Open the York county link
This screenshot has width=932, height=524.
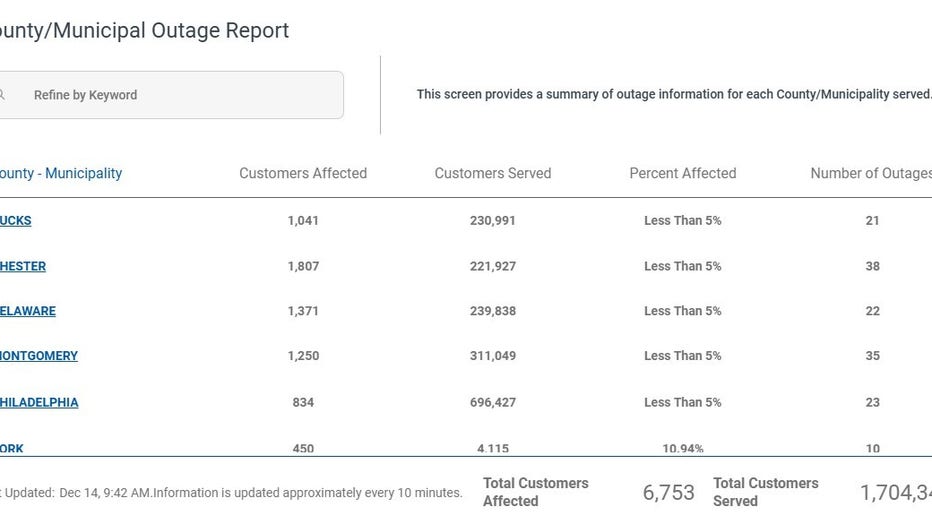[12, 448]
